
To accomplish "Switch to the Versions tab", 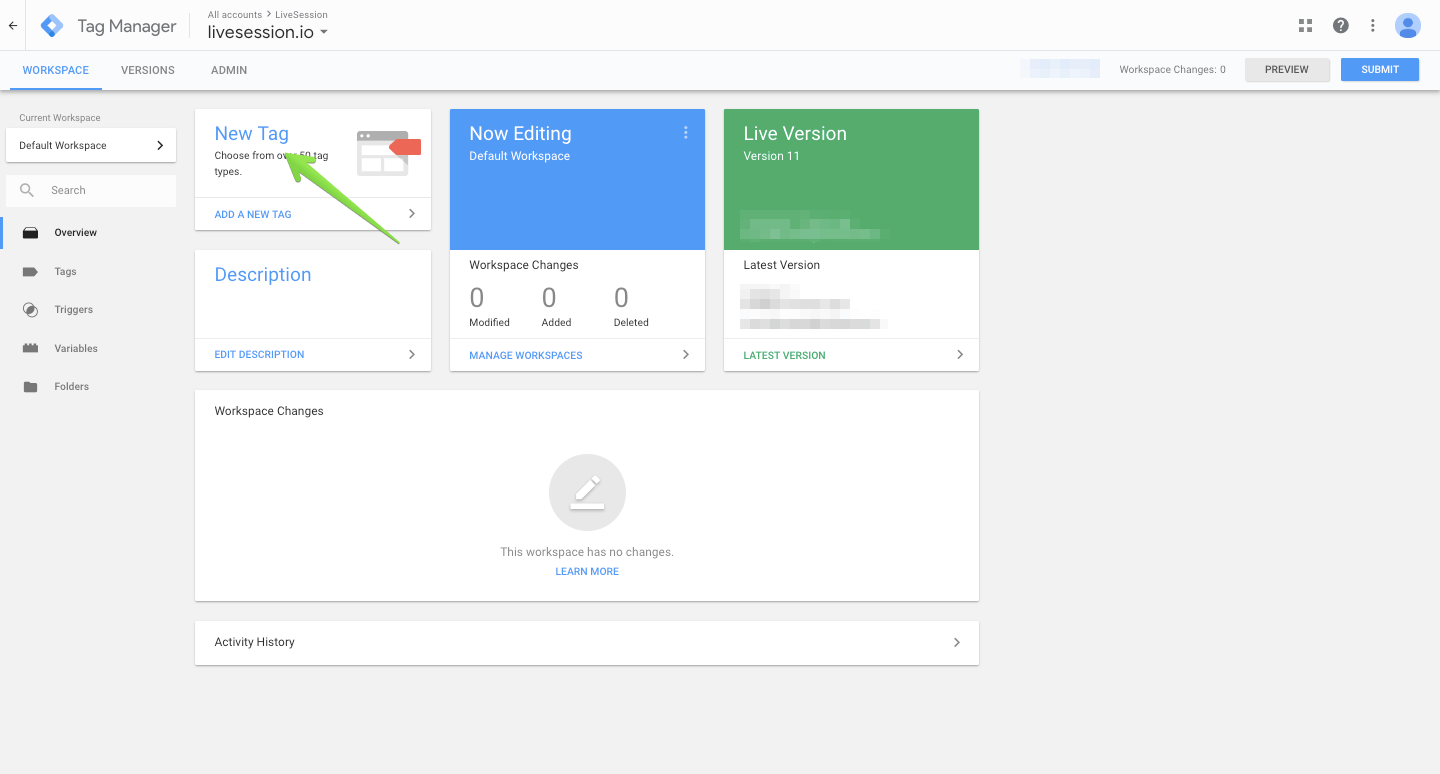I will (148, 70).
